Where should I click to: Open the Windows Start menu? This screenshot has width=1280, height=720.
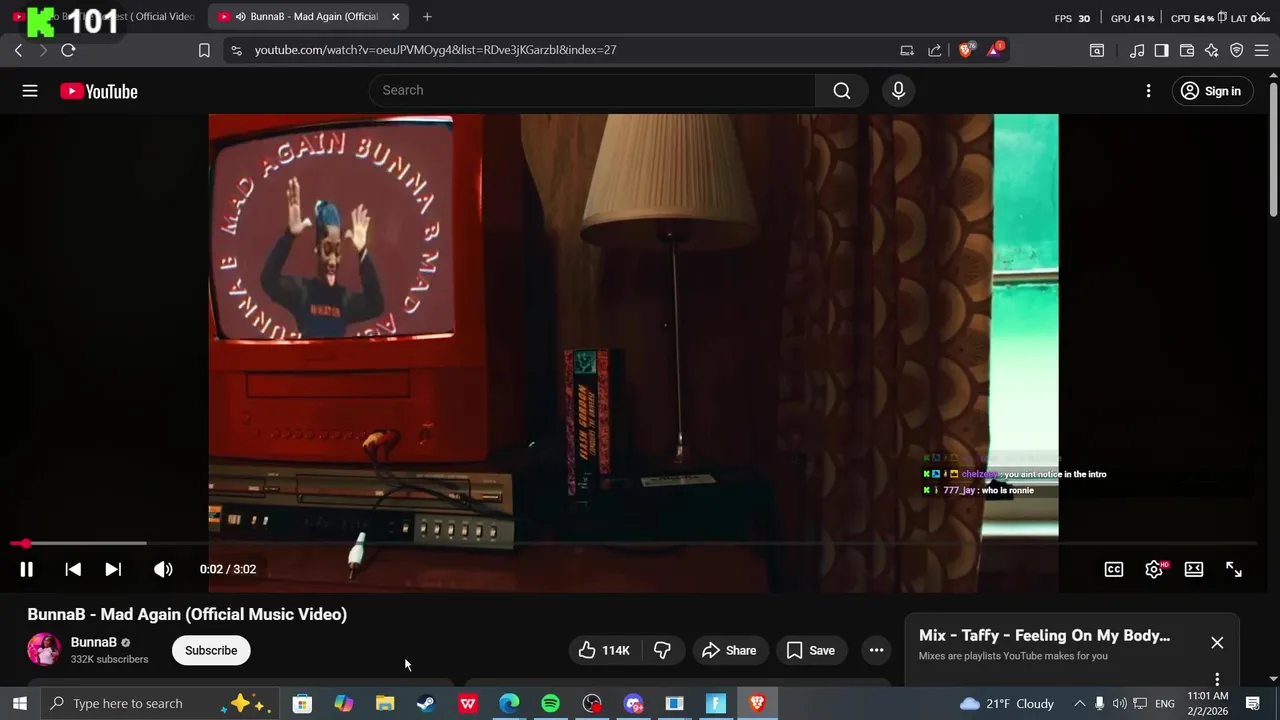click(19, 703)
